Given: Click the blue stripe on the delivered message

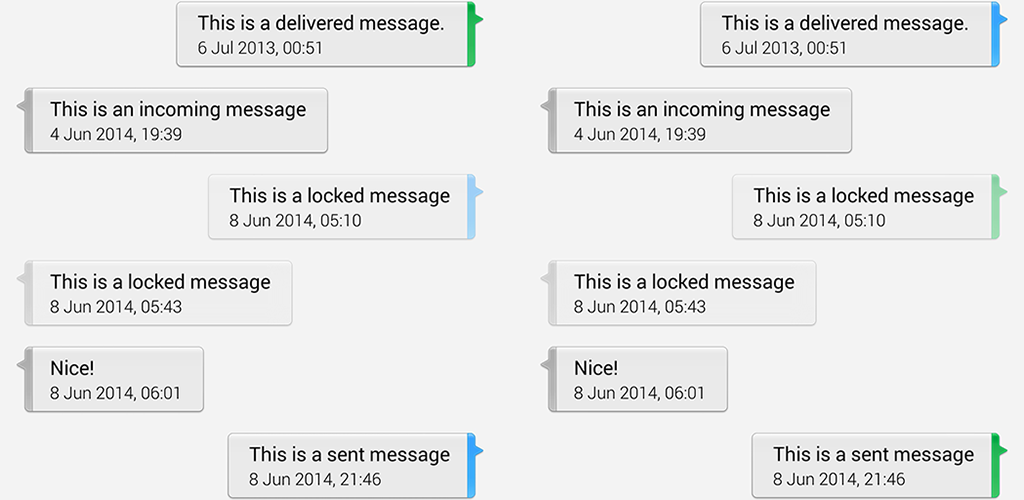Looking at the screenshot, I should click(x=994, y=34).
